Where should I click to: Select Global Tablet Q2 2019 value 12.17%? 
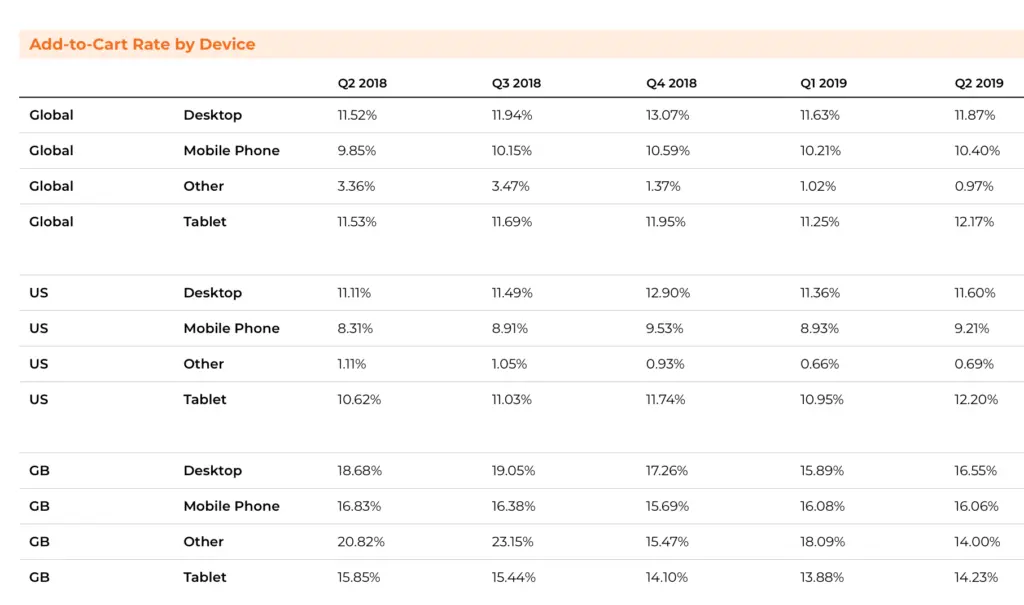974,221
